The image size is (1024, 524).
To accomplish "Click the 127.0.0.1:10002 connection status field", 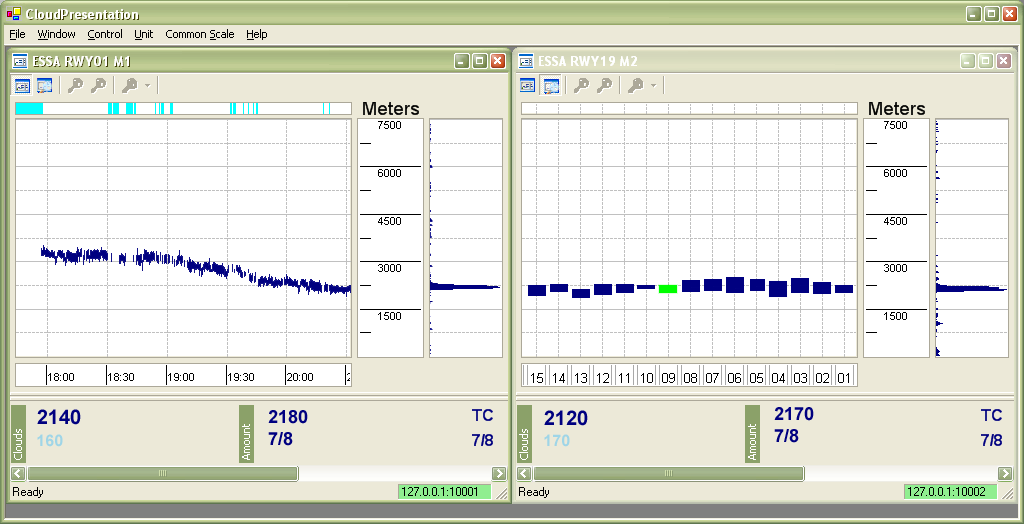I will 950,492.
